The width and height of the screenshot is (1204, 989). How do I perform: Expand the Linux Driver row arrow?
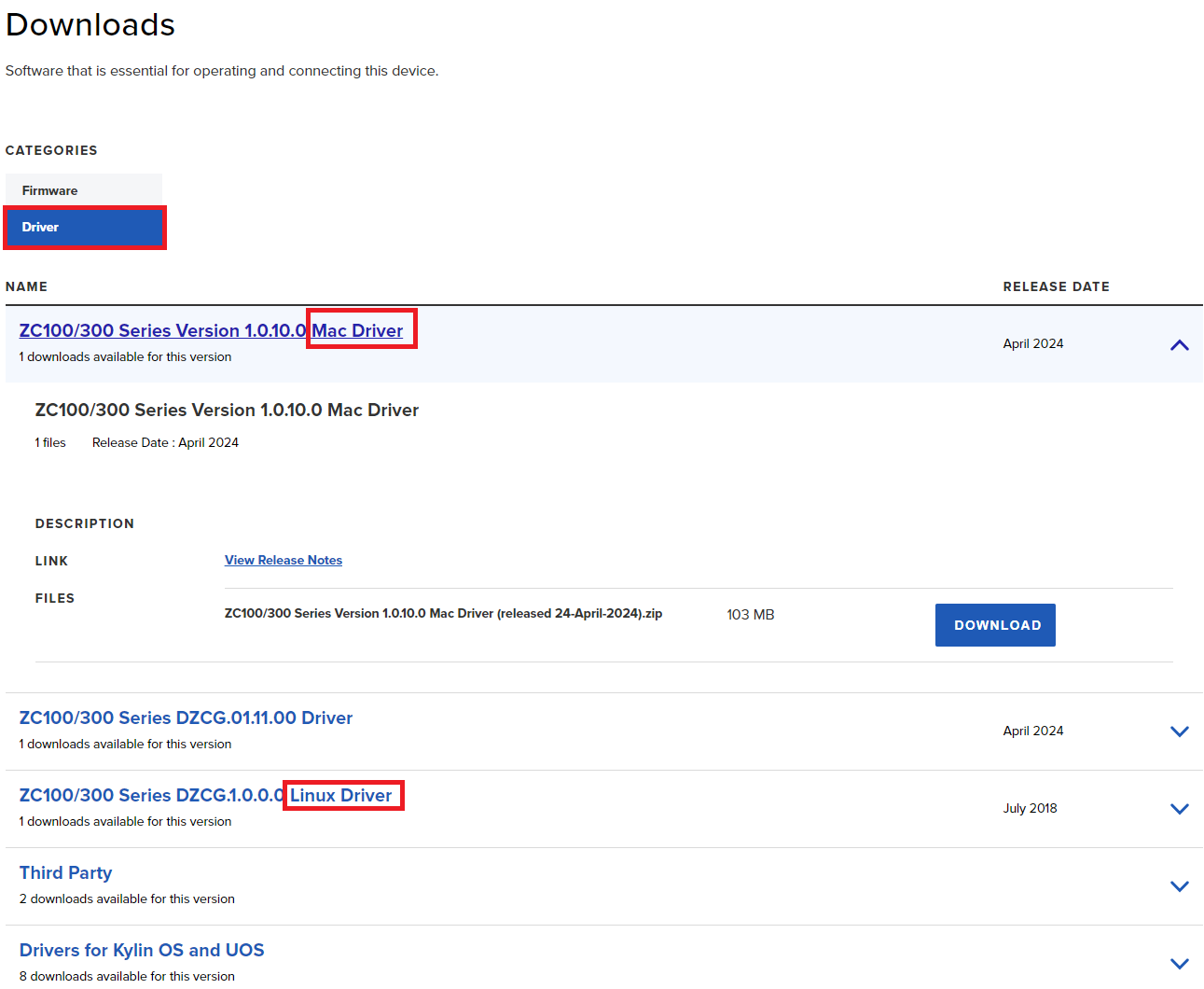1179,809
